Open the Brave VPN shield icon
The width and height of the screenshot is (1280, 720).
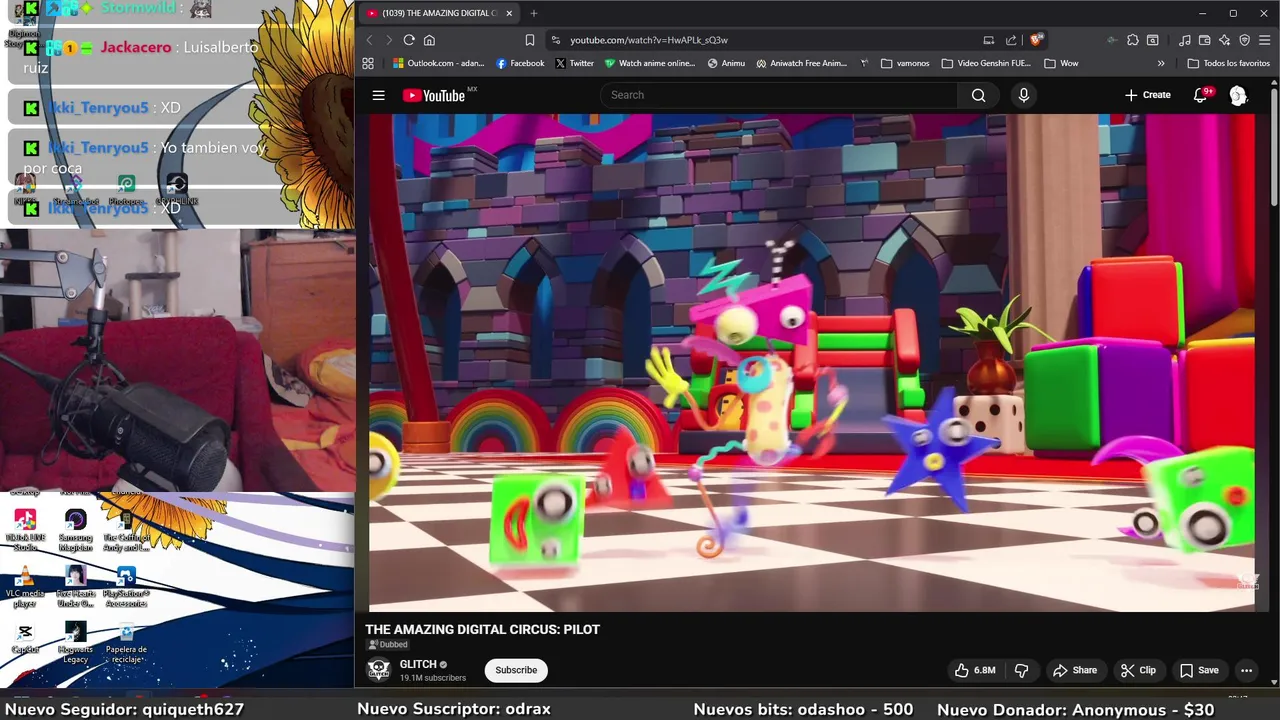(x=1245, y=40)
